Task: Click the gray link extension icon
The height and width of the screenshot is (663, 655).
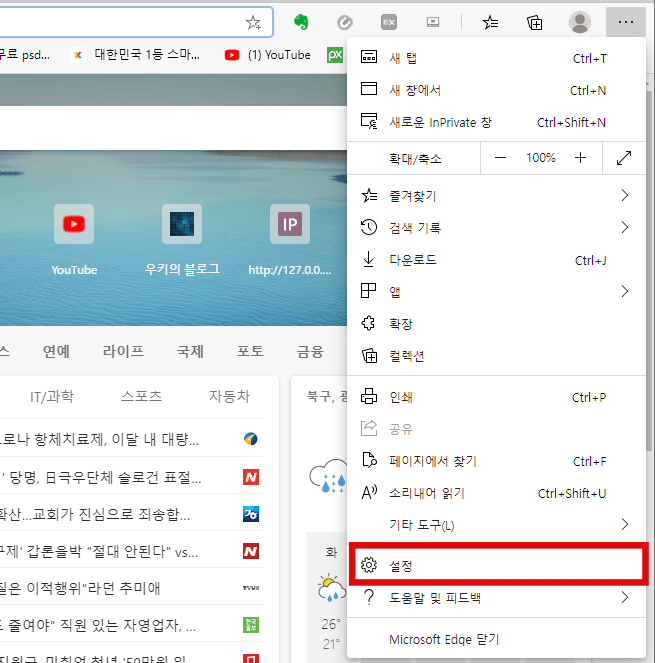Action: tap(345, 22)
